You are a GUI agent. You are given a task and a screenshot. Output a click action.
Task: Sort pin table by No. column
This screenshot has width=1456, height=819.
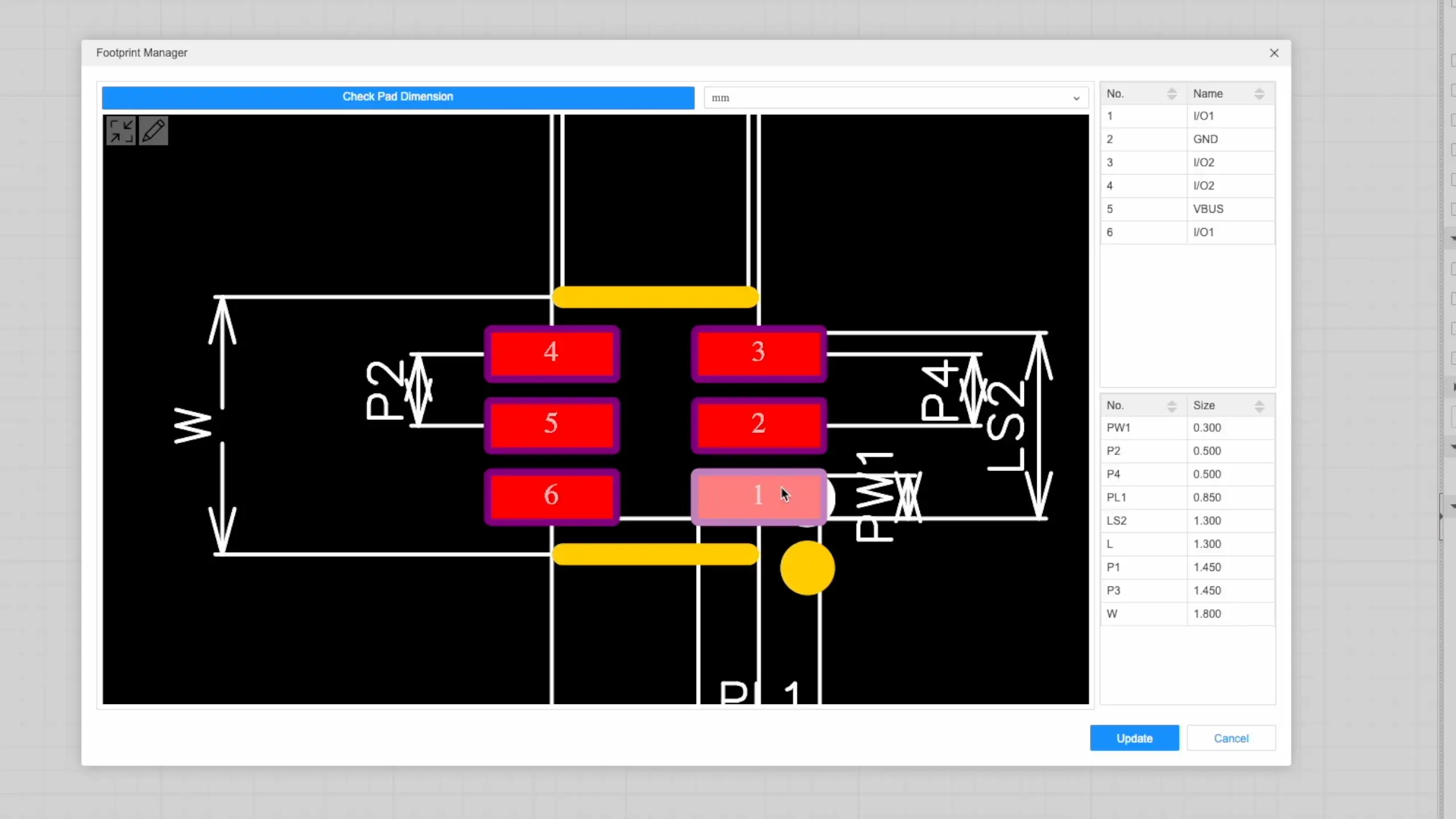pos(1172,94)
